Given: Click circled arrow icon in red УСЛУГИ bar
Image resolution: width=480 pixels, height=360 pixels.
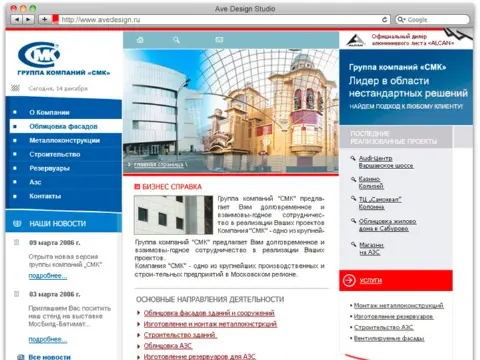Looking at the screenshot, I should (x=349, y=280).
